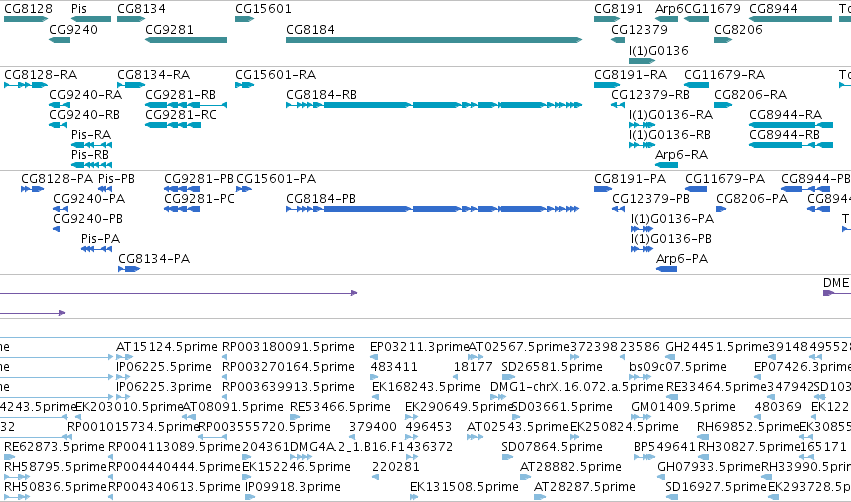The height and width of the screenshot is (502, 851).
Task: Select the CG8128-RA transcript
Action: pos(26,85)
